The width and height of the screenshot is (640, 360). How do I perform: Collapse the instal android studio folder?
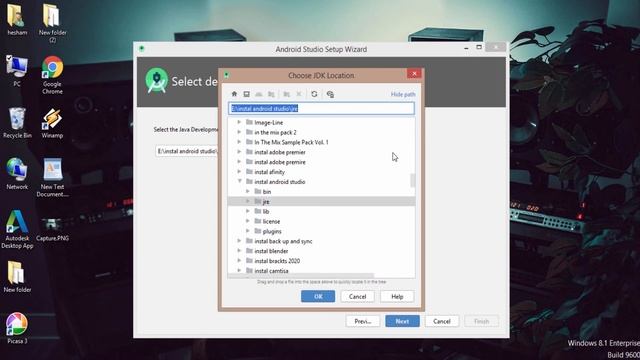click(240, 181)
